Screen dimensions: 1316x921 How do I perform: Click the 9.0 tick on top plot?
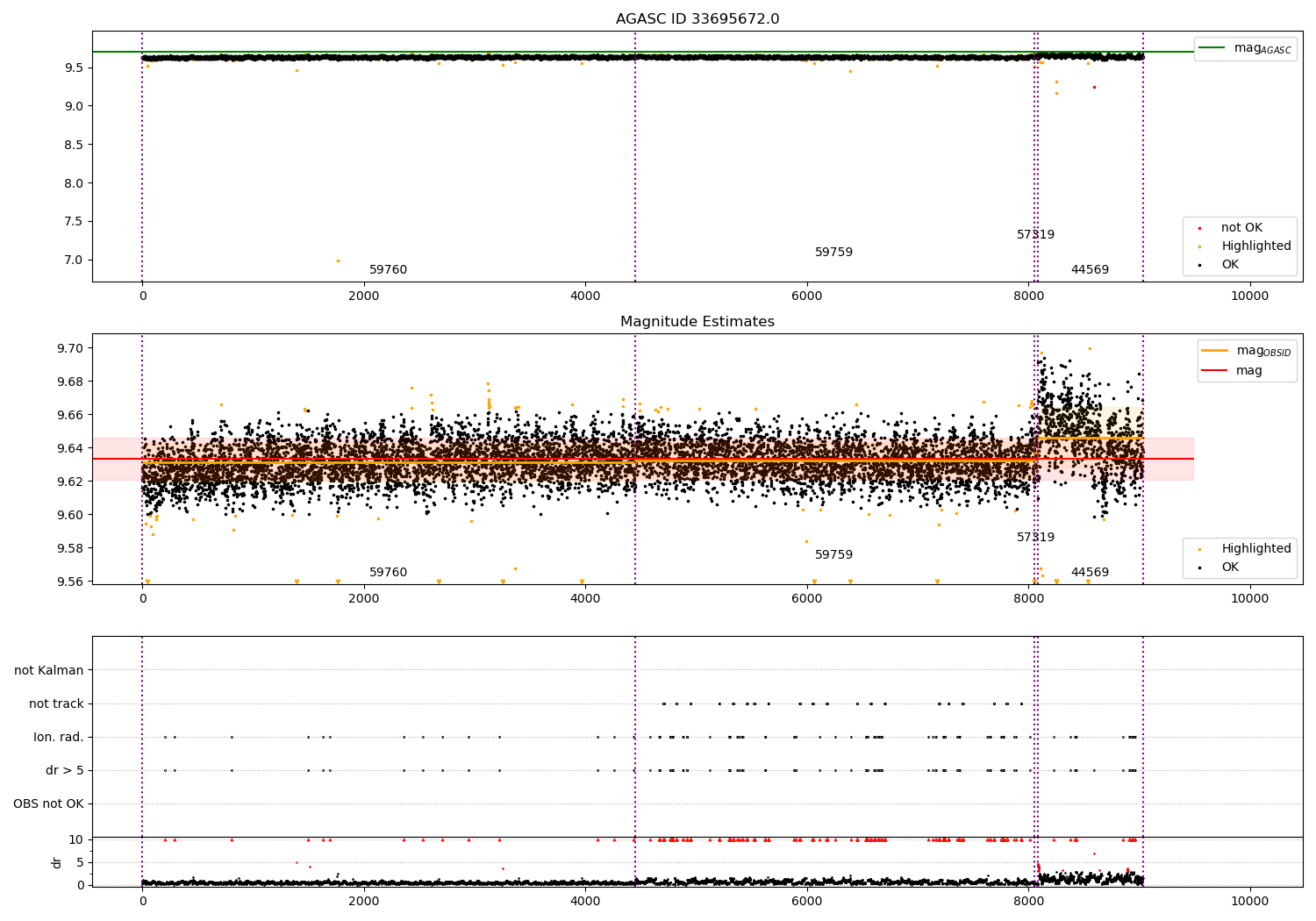[74, 106]
